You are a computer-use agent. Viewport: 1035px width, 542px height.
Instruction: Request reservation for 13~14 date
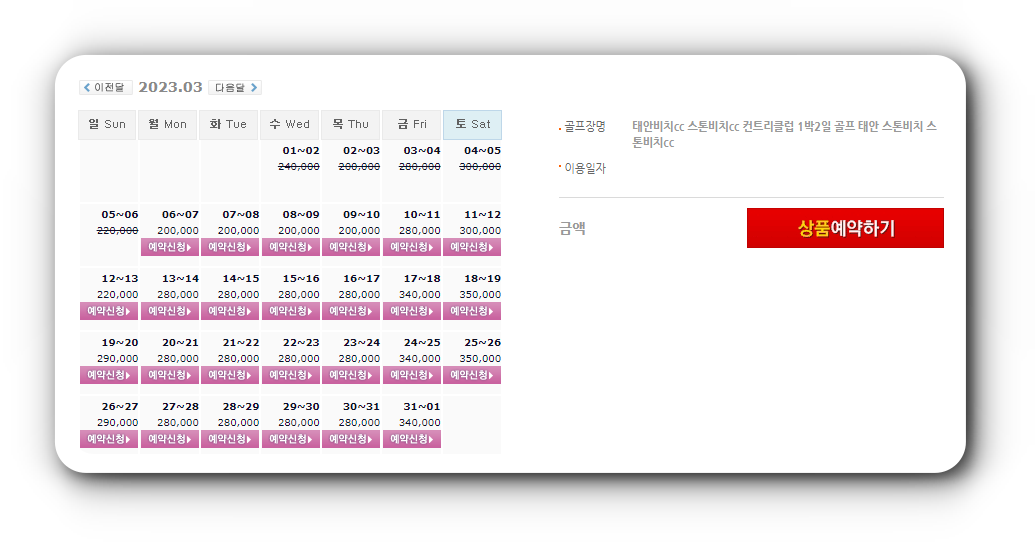169,311
